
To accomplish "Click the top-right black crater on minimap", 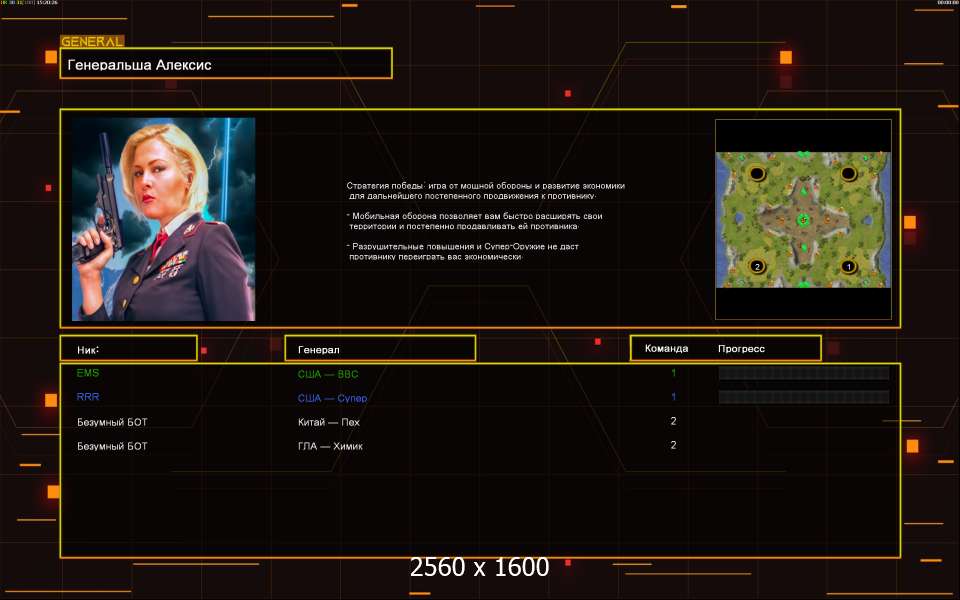I will (x=848, y=174).
